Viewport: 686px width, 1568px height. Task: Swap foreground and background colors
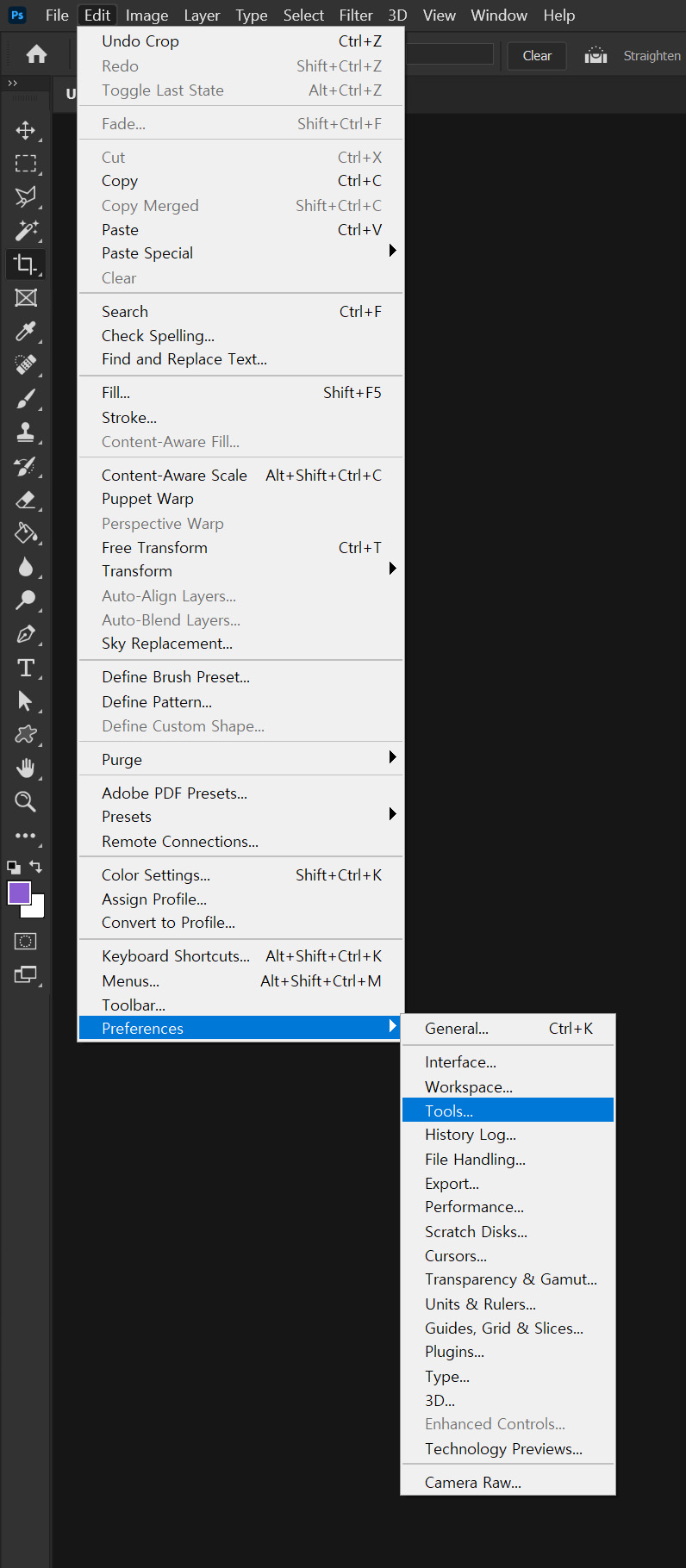pyautogui.click(x=35, y=867)
